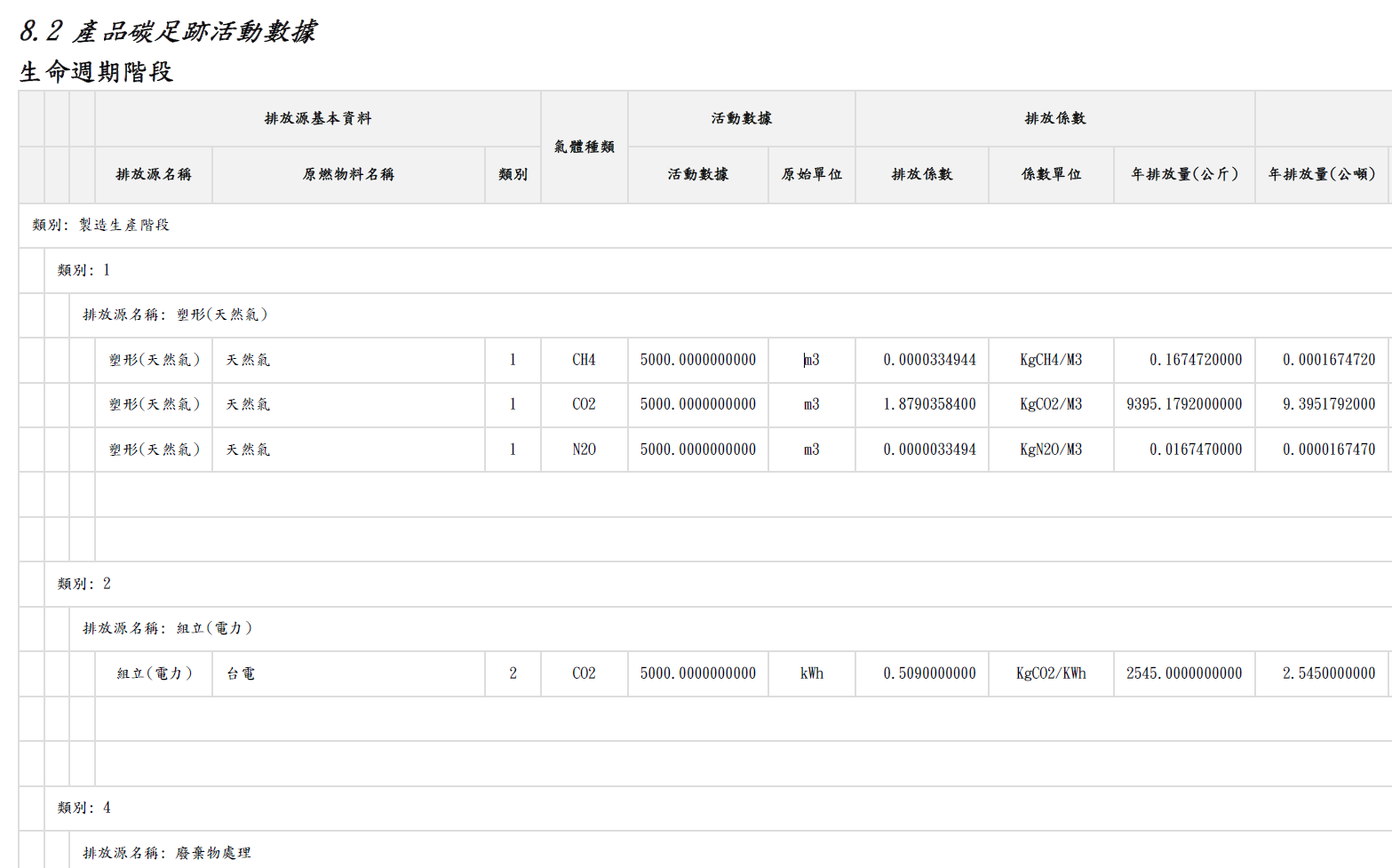
Task: Click the 台電 fuel name cell
Action: coord(241,673)
